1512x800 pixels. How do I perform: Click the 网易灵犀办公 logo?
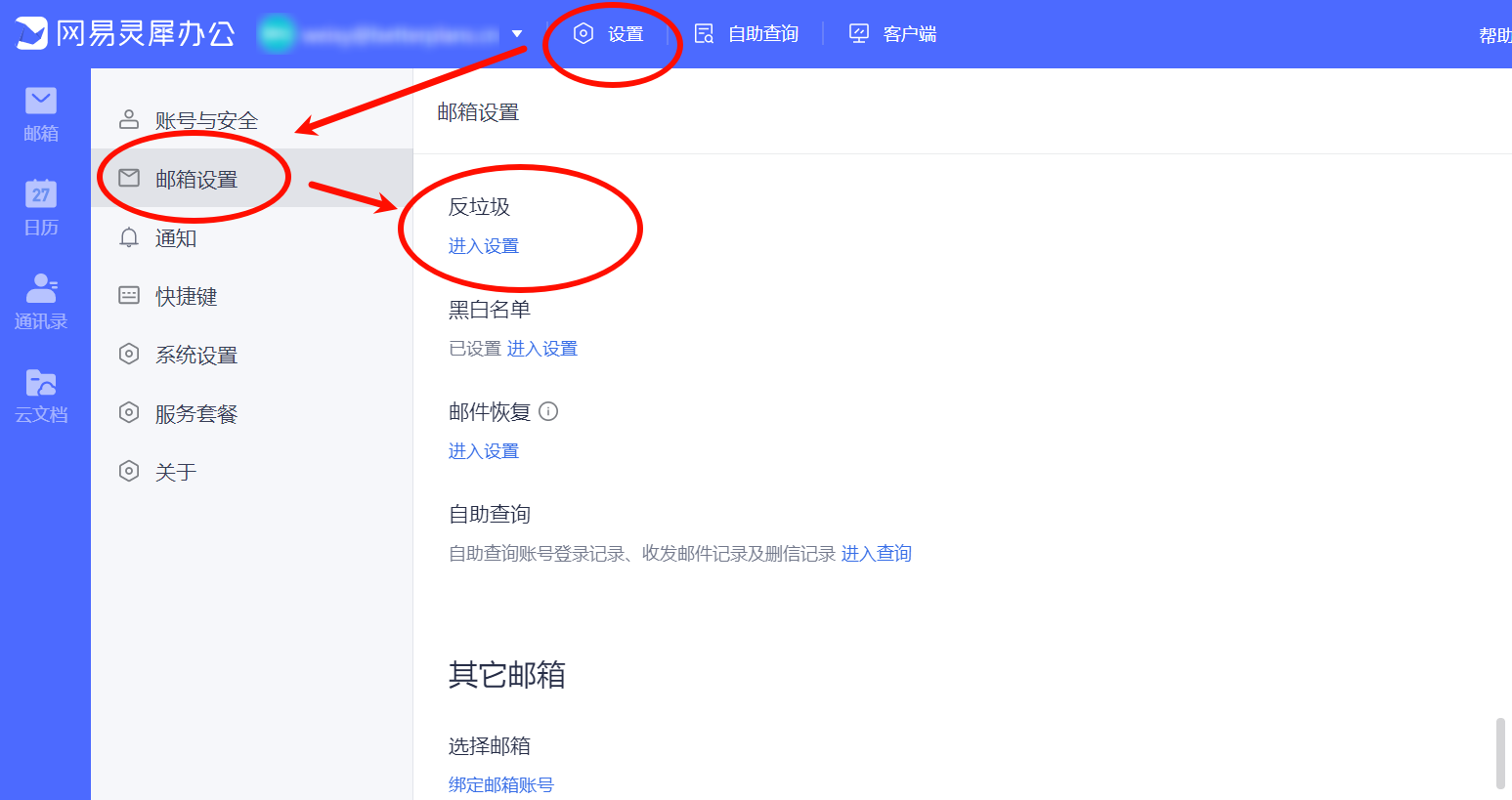pyautogui.click(x=125, y=34)
